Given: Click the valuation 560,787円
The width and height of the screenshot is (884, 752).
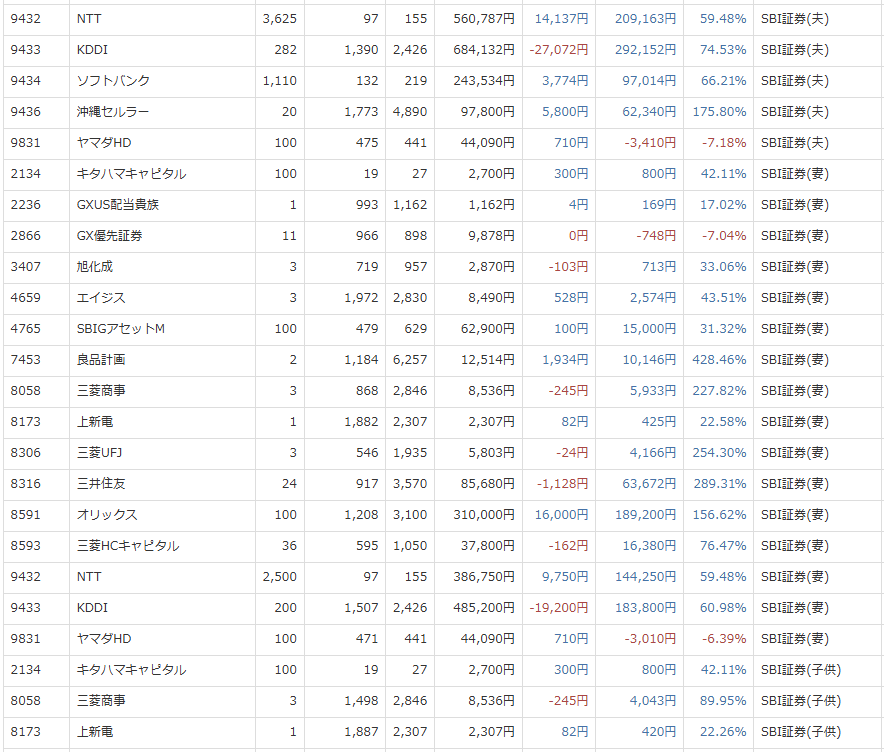Looking at the screenshot, I should 484,19.
